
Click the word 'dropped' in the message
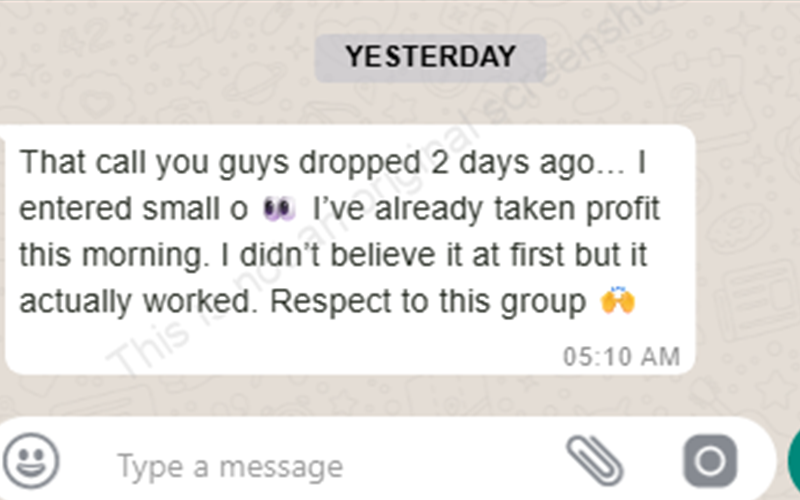coord(356,163)
